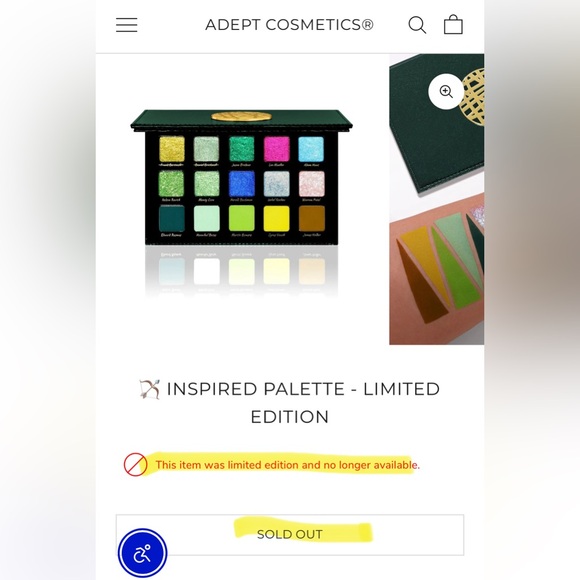
Task: Click the SOLD OUT button
Action: pyautogui.click(x=290, y=535)
